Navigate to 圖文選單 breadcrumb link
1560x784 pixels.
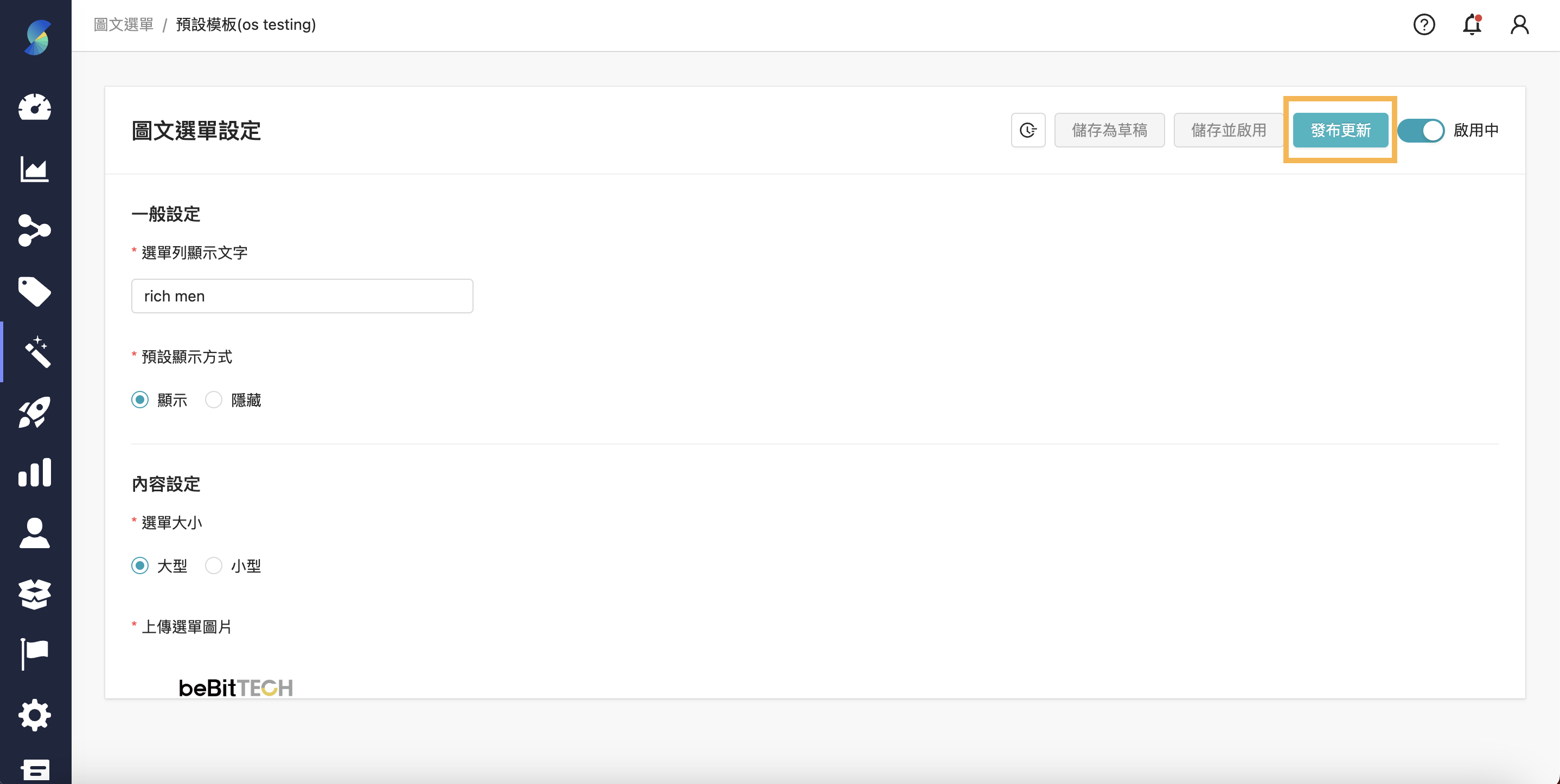123,25
